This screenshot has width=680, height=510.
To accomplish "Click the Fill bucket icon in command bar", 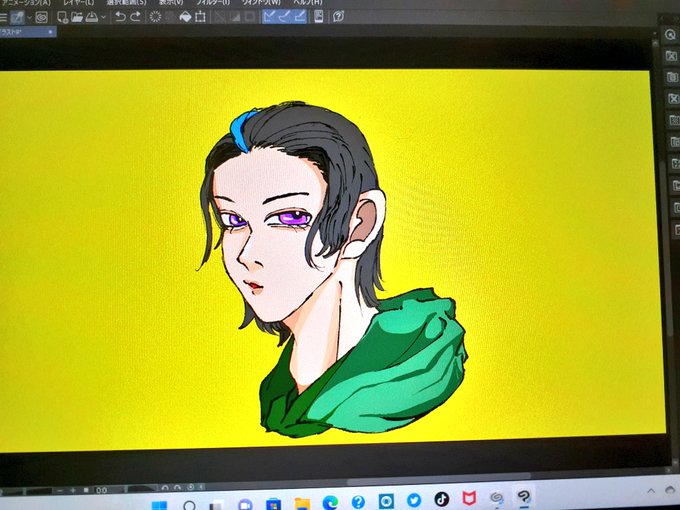I will point(185,17).
